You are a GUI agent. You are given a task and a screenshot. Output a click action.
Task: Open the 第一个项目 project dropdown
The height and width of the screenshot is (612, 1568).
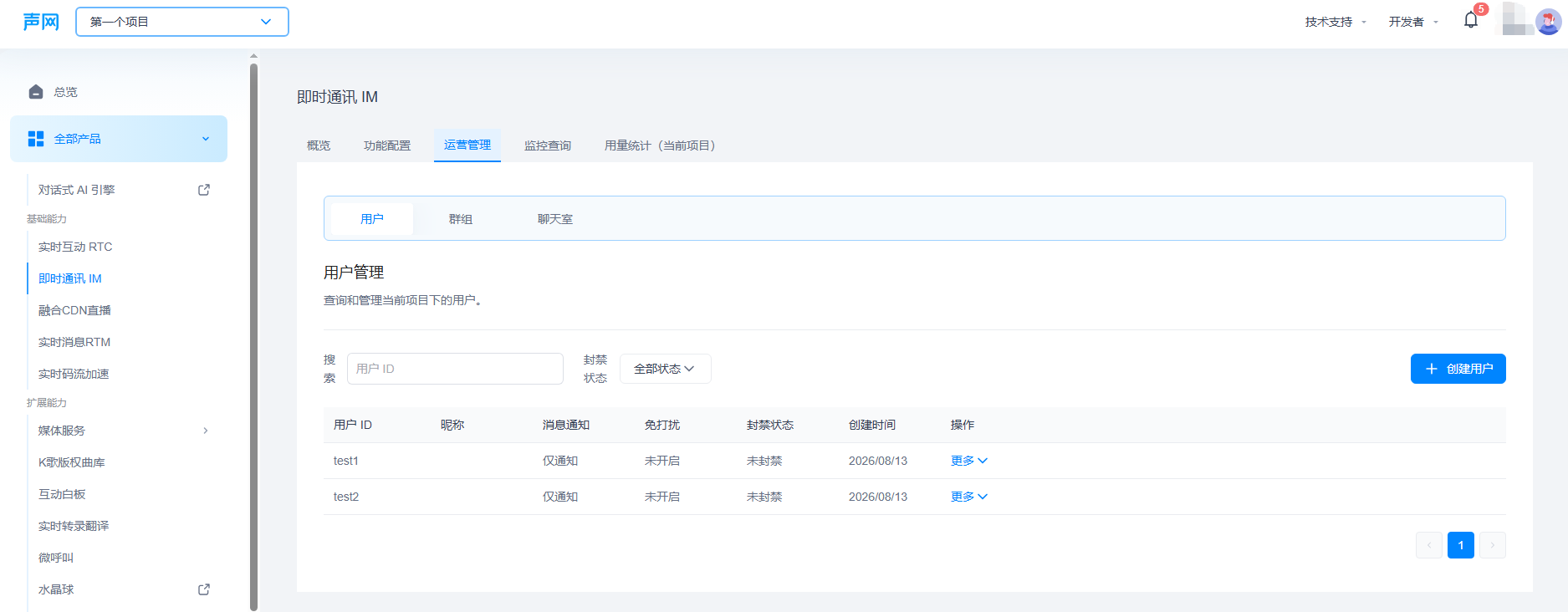pos(182,22)
